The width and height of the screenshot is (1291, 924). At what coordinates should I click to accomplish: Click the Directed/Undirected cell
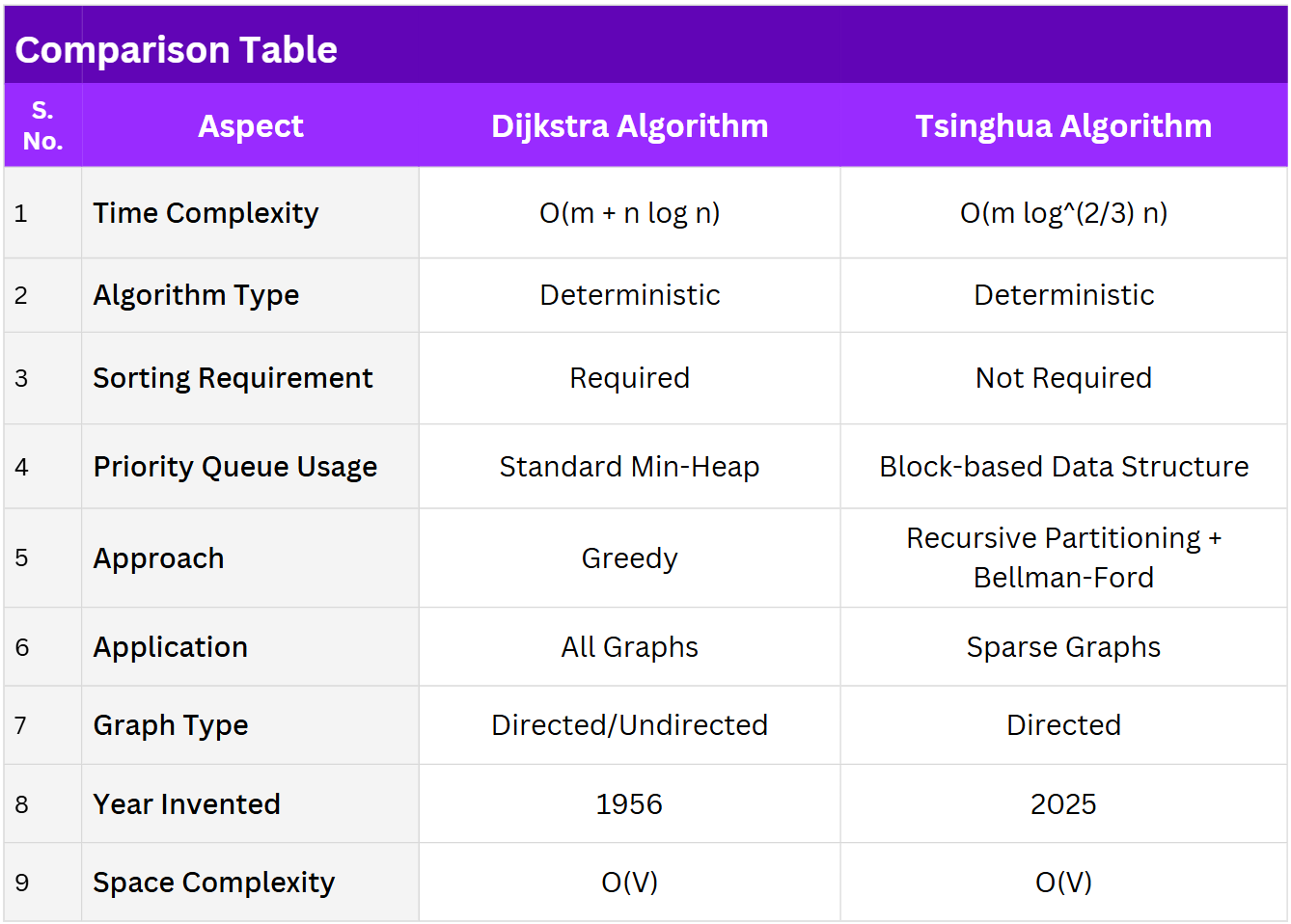tap(630, 725)
